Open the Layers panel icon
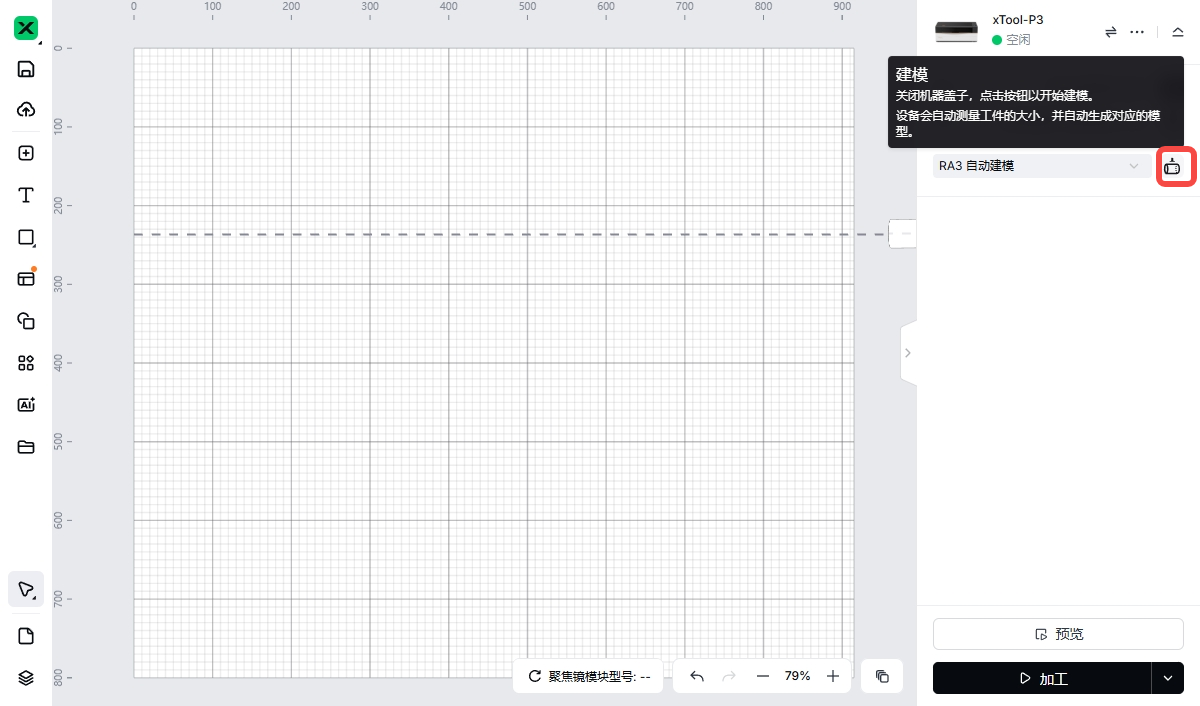 tap(27, 678)
